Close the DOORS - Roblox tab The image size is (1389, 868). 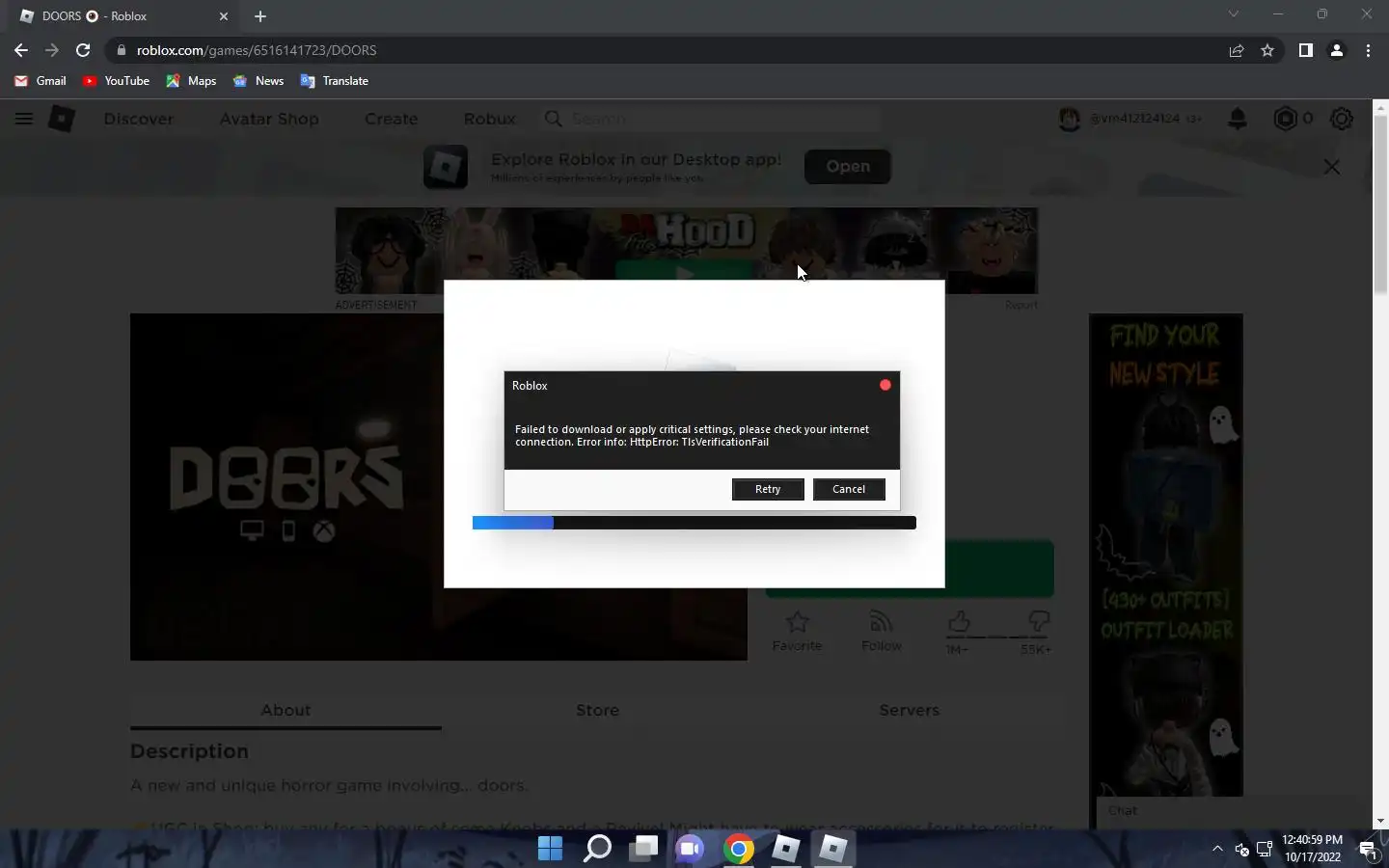pyautogui.click(x=224, y=16)
